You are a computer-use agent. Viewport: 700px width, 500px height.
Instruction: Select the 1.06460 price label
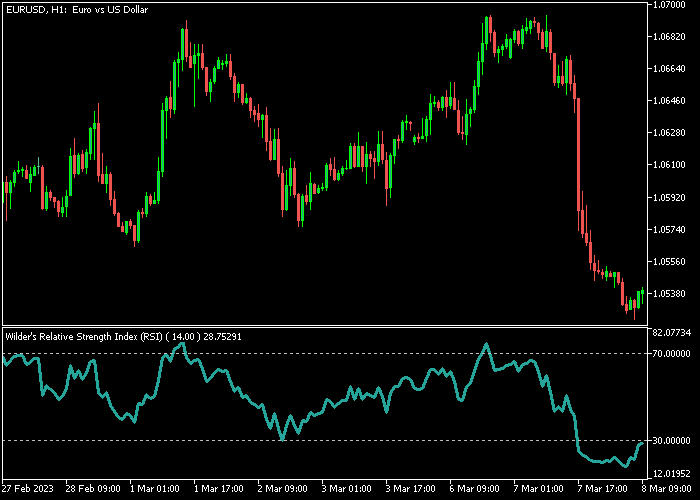pos(669,101)
